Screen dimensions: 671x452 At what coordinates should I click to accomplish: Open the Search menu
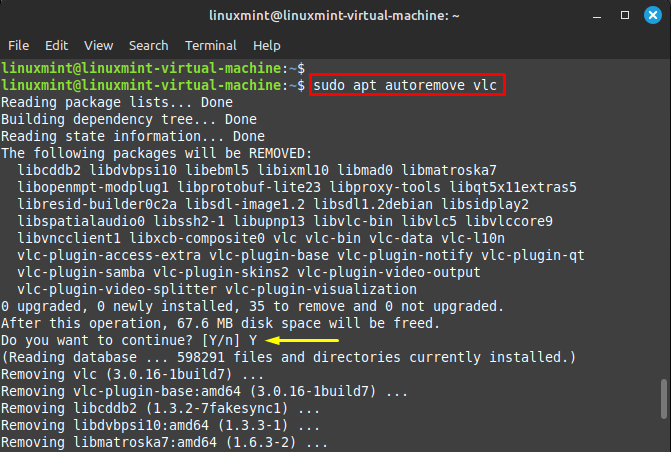148,46
